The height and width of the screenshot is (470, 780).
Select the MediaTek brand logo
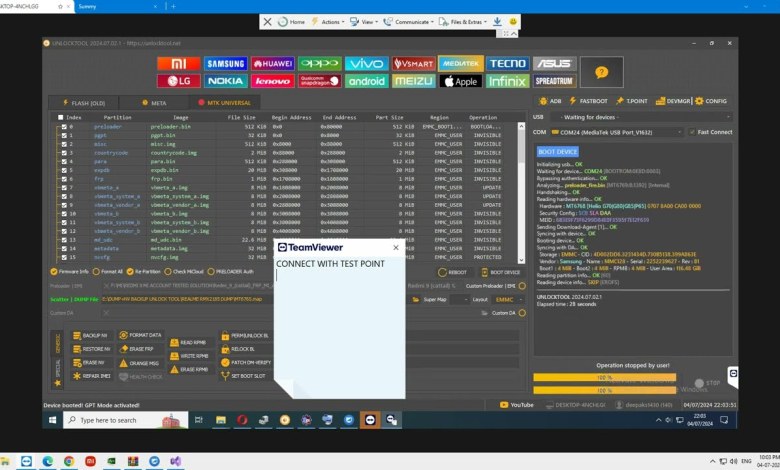click(461, 64)
